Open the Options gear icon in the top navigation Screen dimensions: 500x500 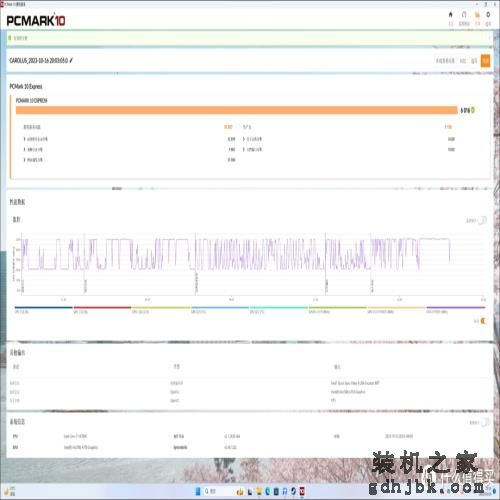pyautogui.click(x=488, y=15)
